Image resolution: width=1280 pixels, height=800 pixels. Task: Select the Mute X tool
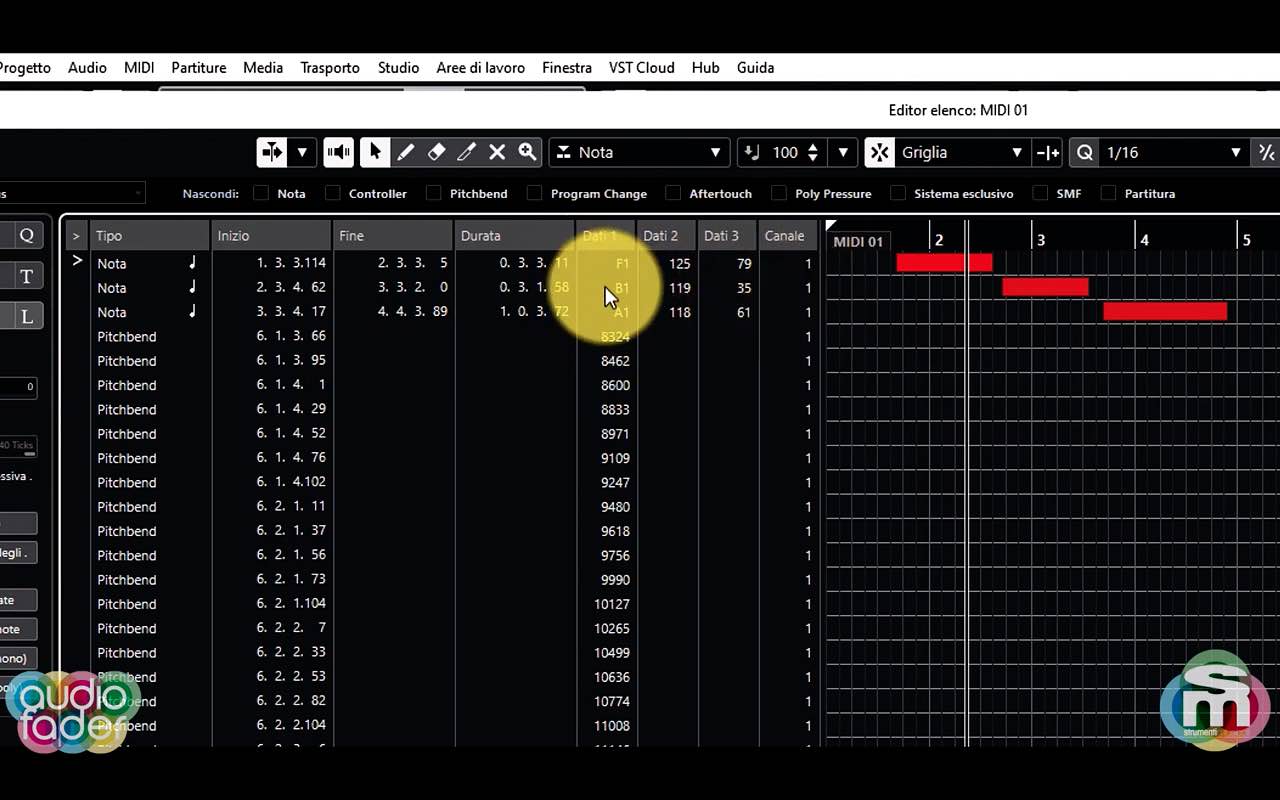click(x=497, y=152)
